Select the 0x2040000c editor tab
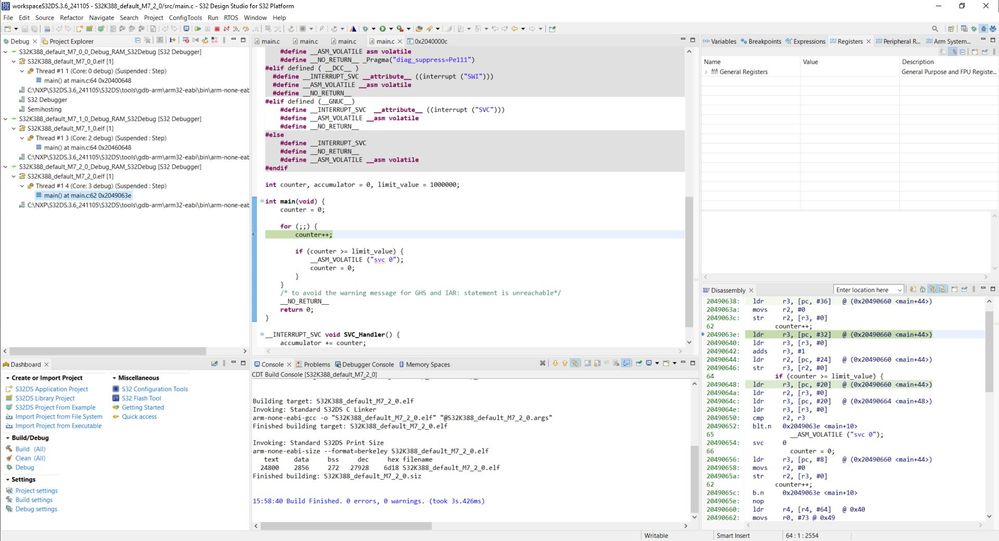The height and width of the screenshot is (541, 999). [x=428, y=41]
